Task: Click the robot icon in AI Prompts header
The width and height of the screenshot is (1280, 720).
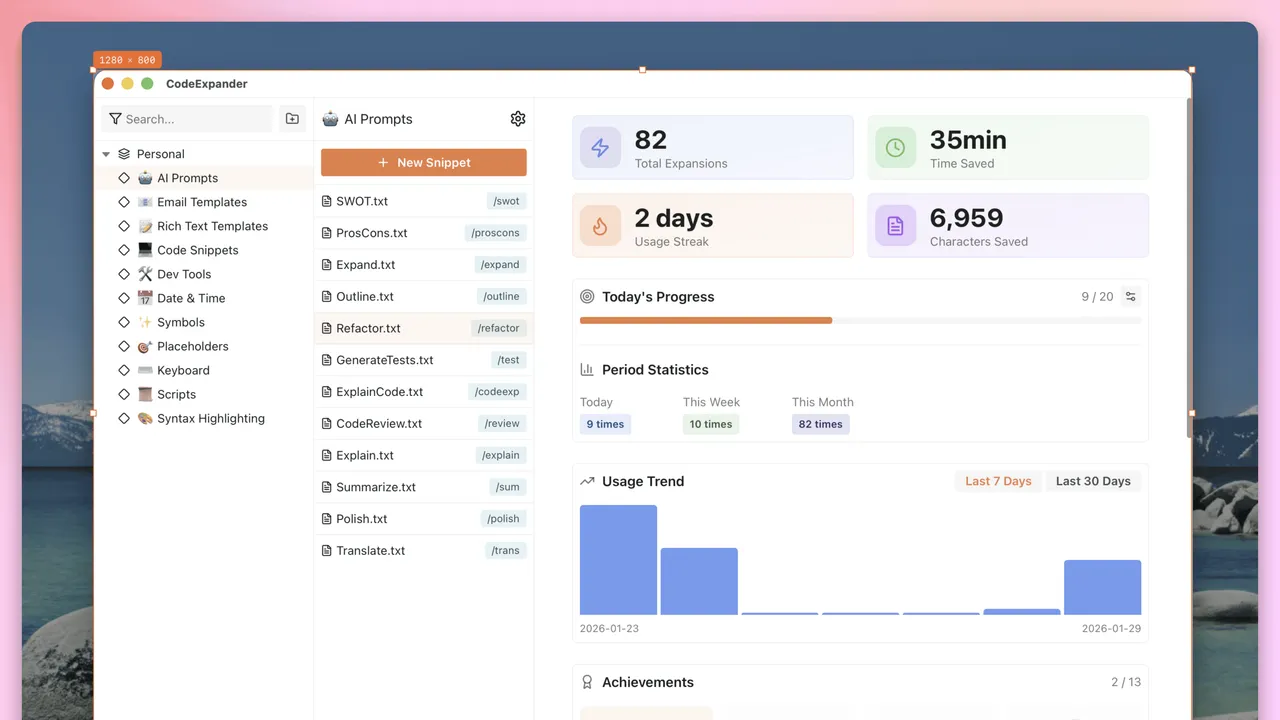Action: [x=330, y=119]
